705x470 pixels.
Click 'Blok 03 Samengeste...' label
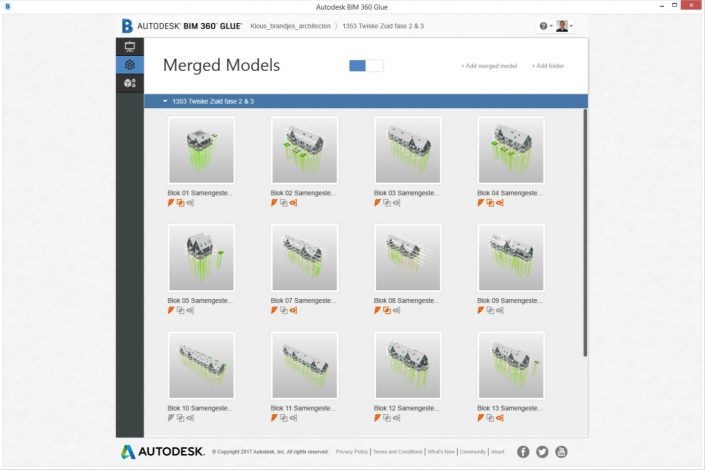tap(406, 193)
